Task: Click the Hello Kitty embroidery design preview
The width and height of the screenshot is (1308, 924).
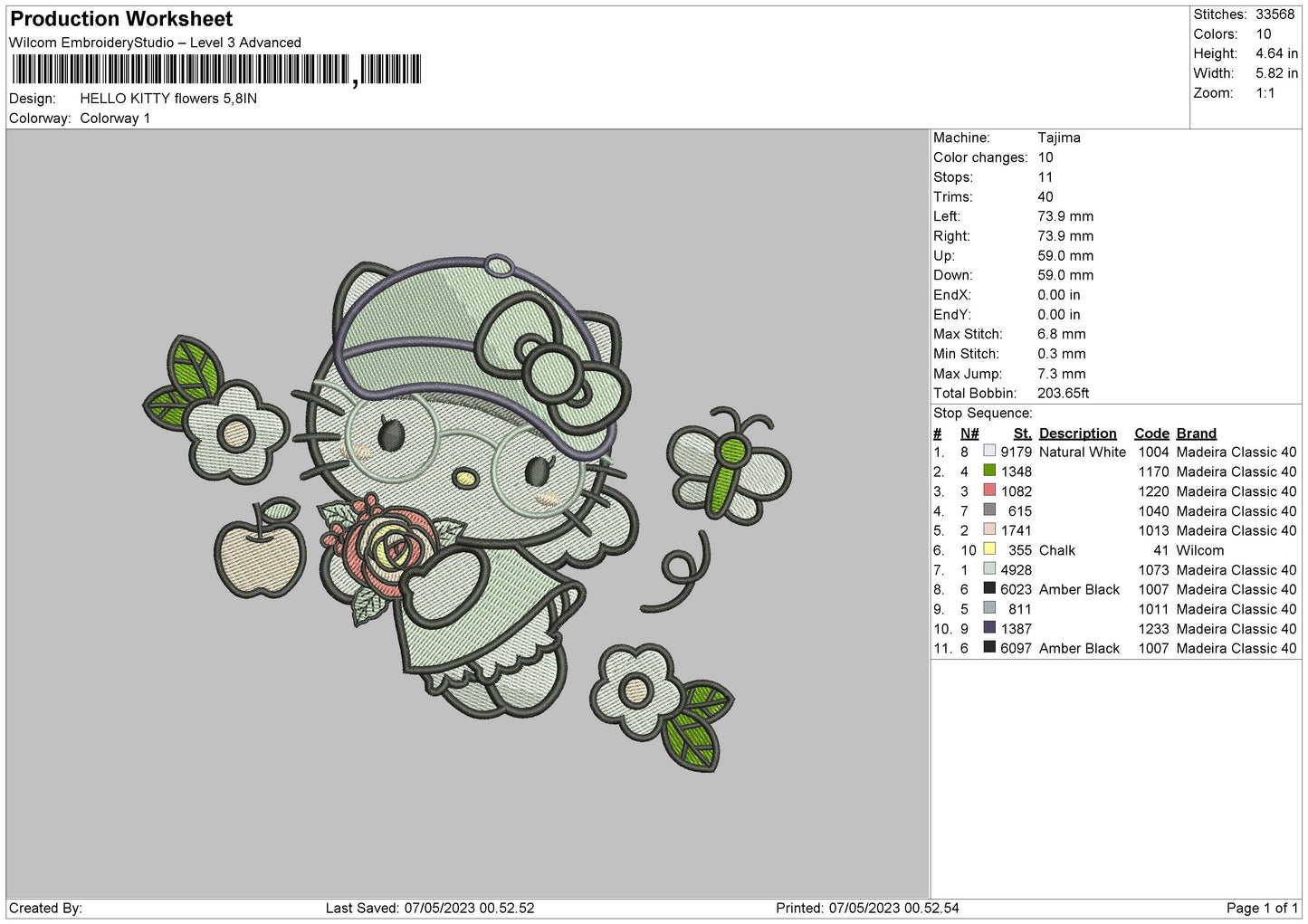Action: [467, 514]
